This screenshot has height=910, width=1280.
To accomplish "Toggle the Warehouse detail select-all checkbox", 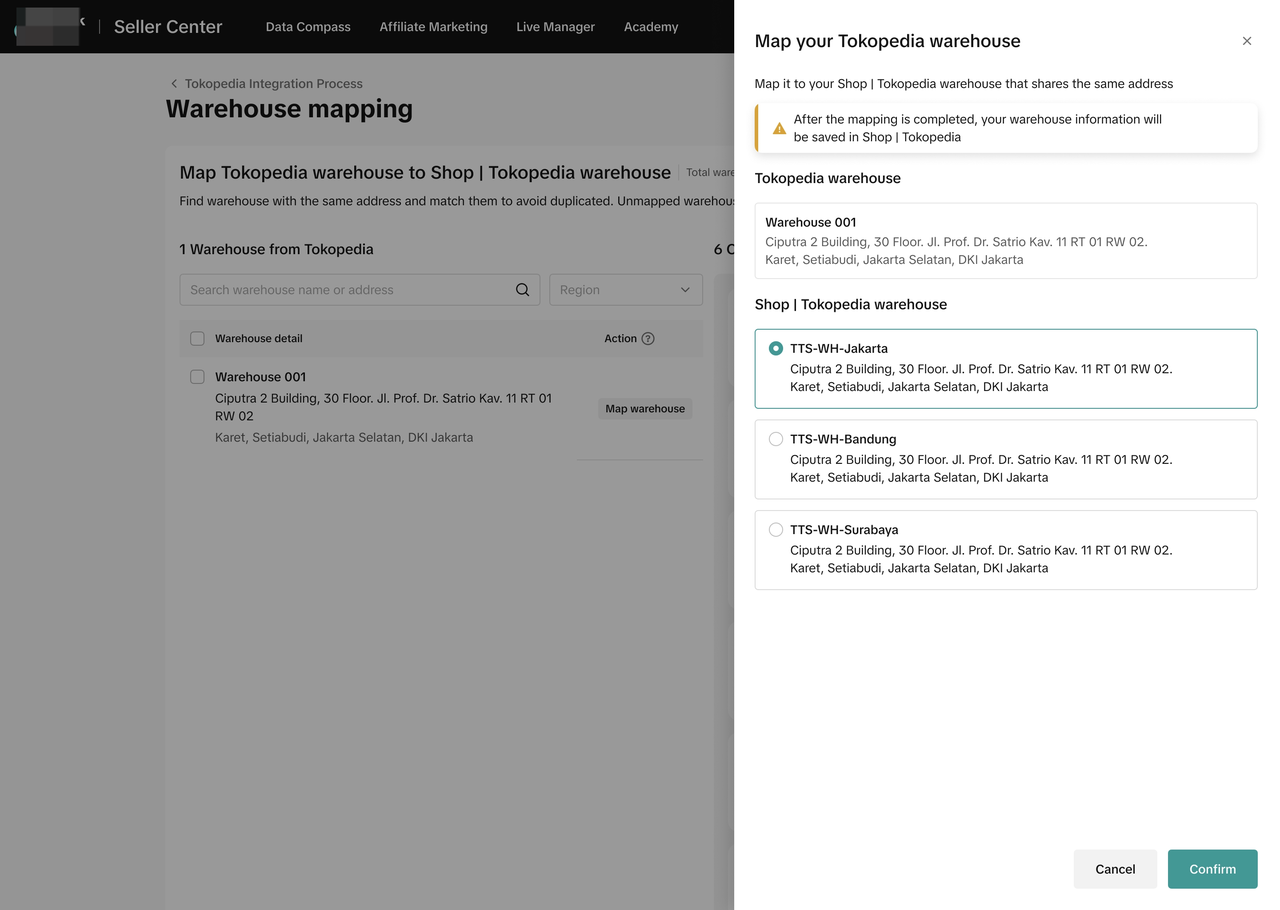I will pyautogui.click(x=197, y=339).
